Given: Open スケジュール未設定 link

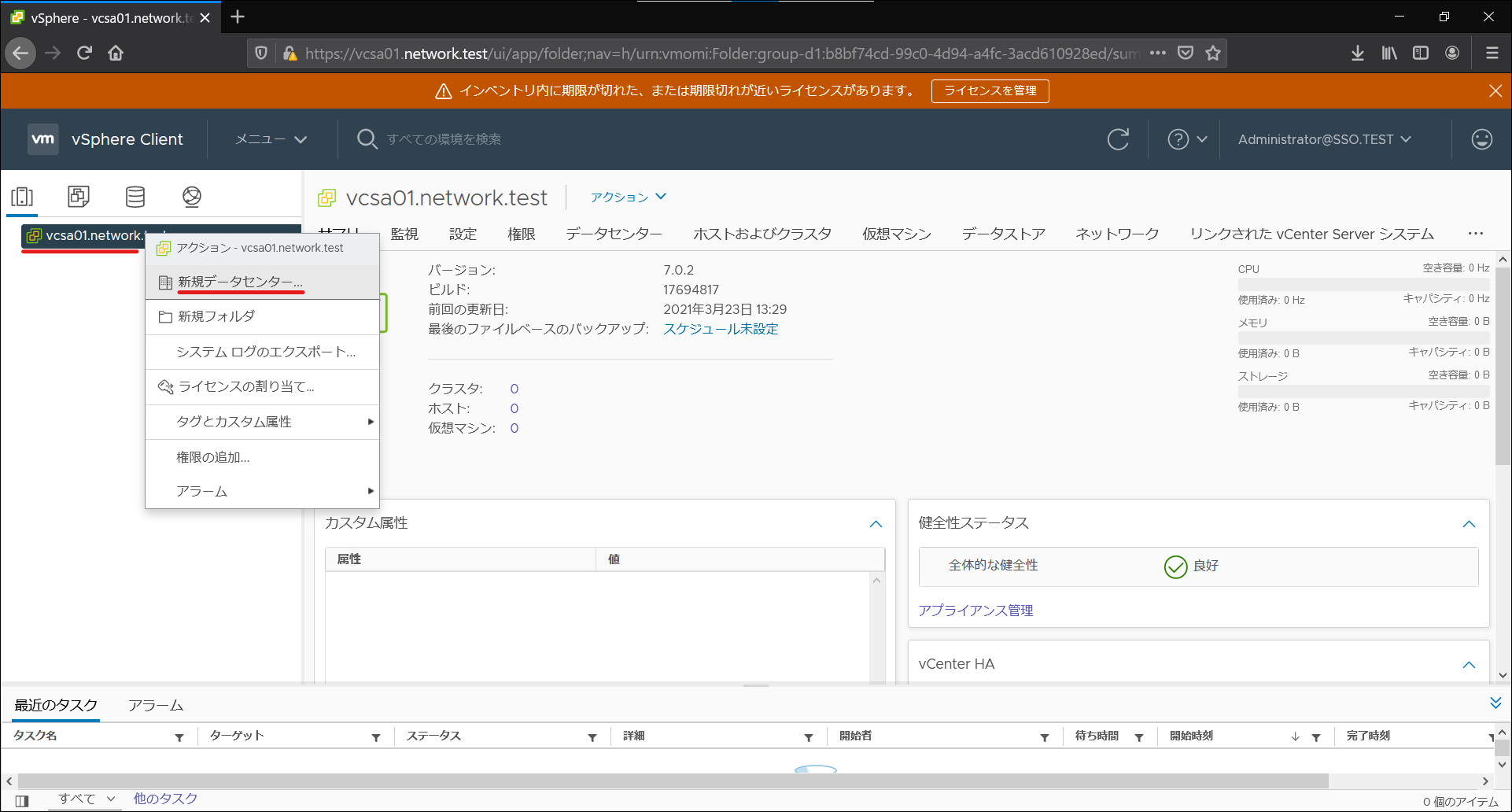Looking at the screenshot, I should tap(721, 329).
